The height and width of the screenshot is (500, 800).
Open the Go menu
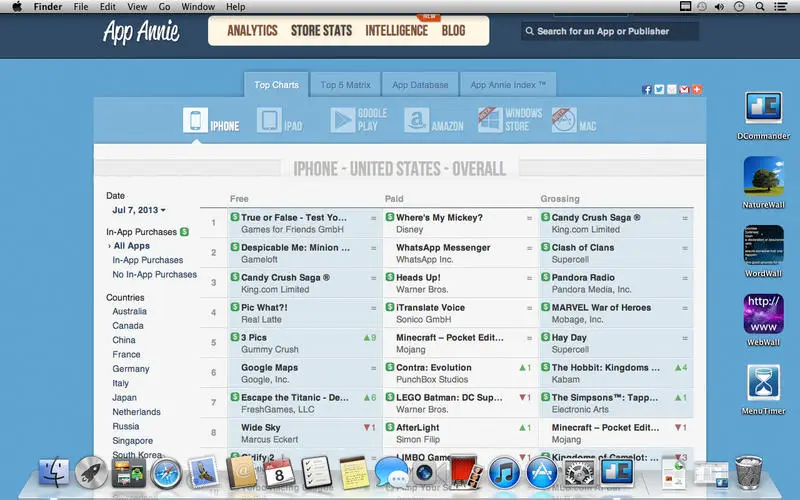pos(164,7)
